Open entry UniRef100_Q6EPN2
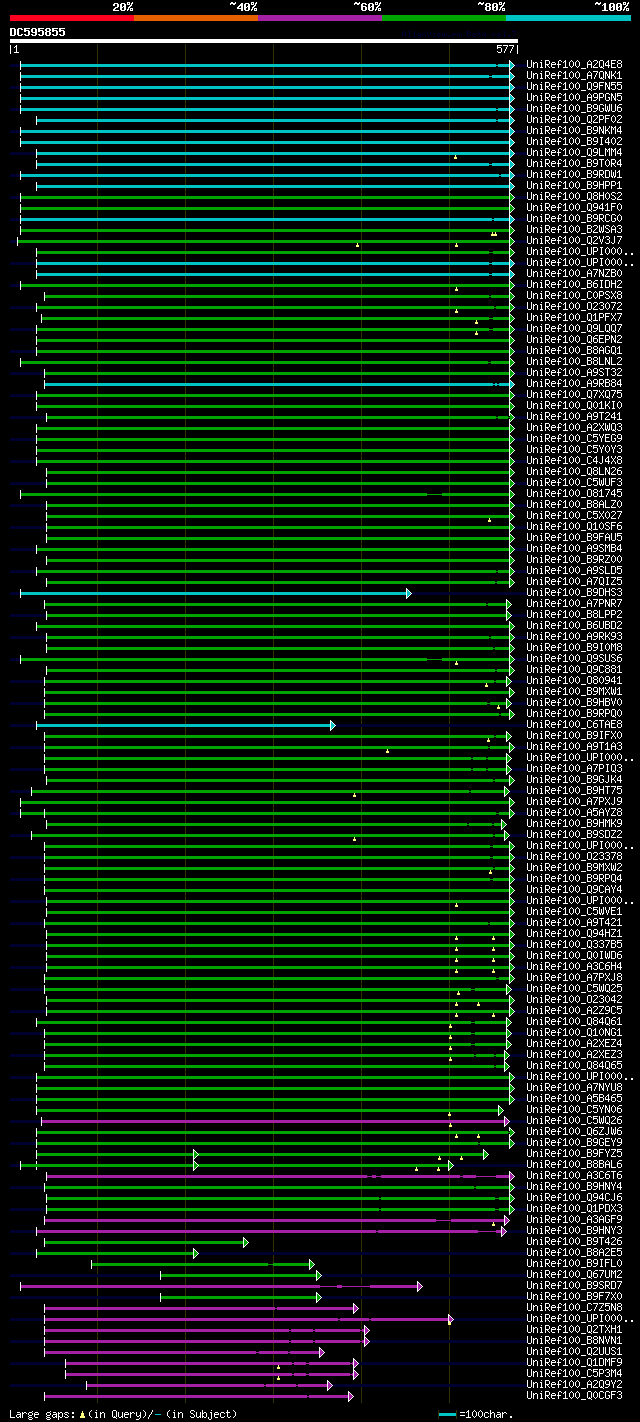 click(574, 339)
